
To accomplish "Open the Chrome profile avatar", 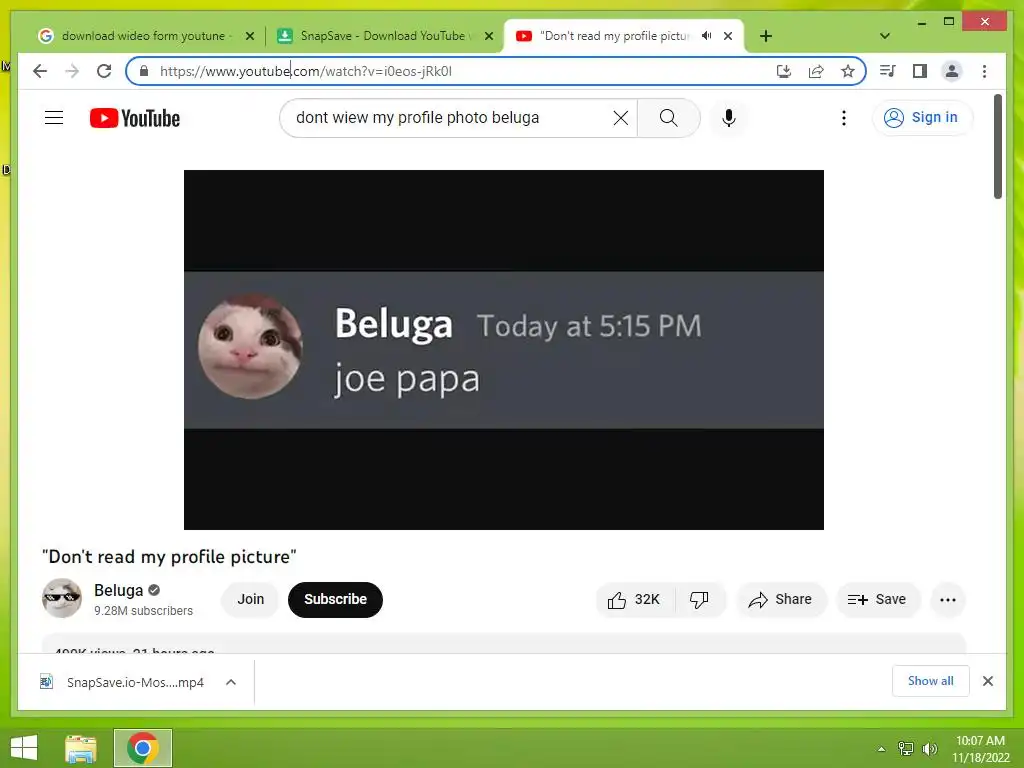I will [952, 71].
